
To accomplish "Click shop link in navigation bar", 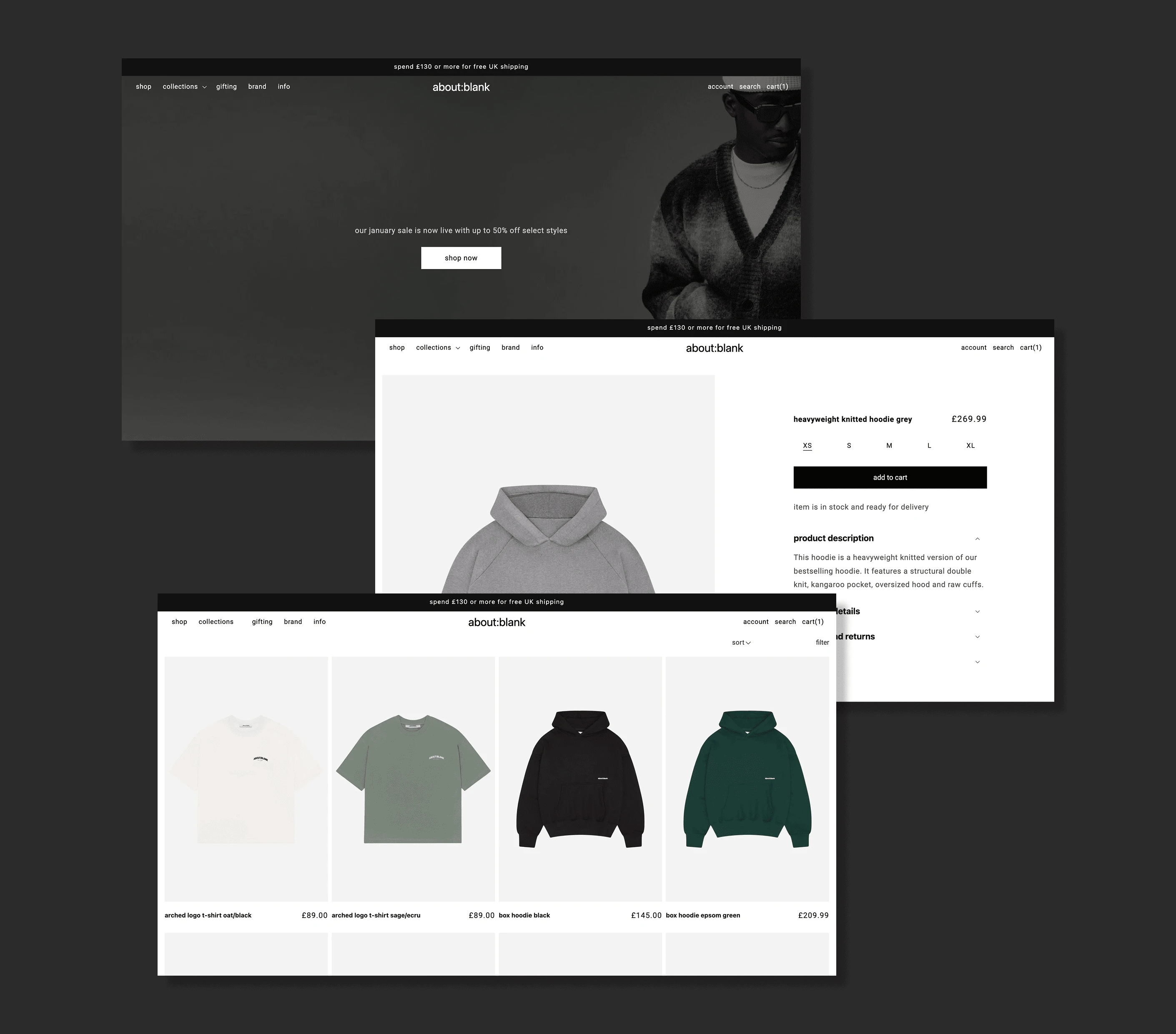I will [144, 86].
